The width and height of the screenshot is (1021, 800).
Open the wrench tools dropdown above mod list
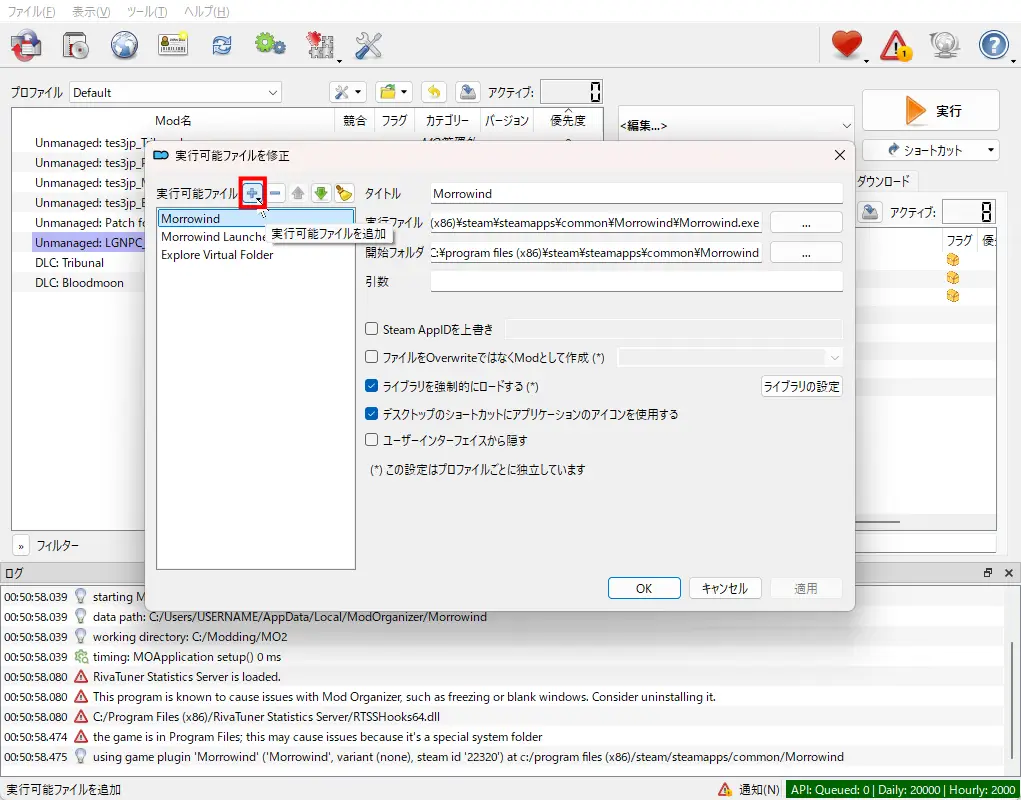[x=348, y=92]
